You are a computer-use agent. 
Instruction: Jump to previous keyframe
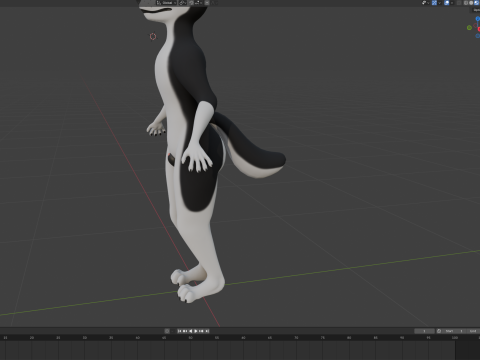coord(185,331)
